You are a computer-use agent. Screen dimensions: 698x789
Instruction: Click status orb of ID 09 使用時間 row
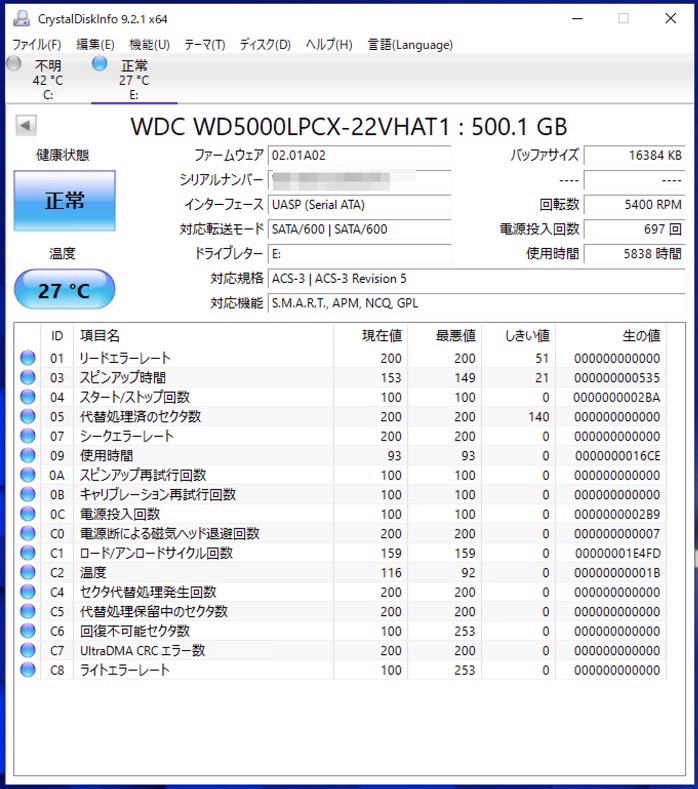[x=28, y=455]
